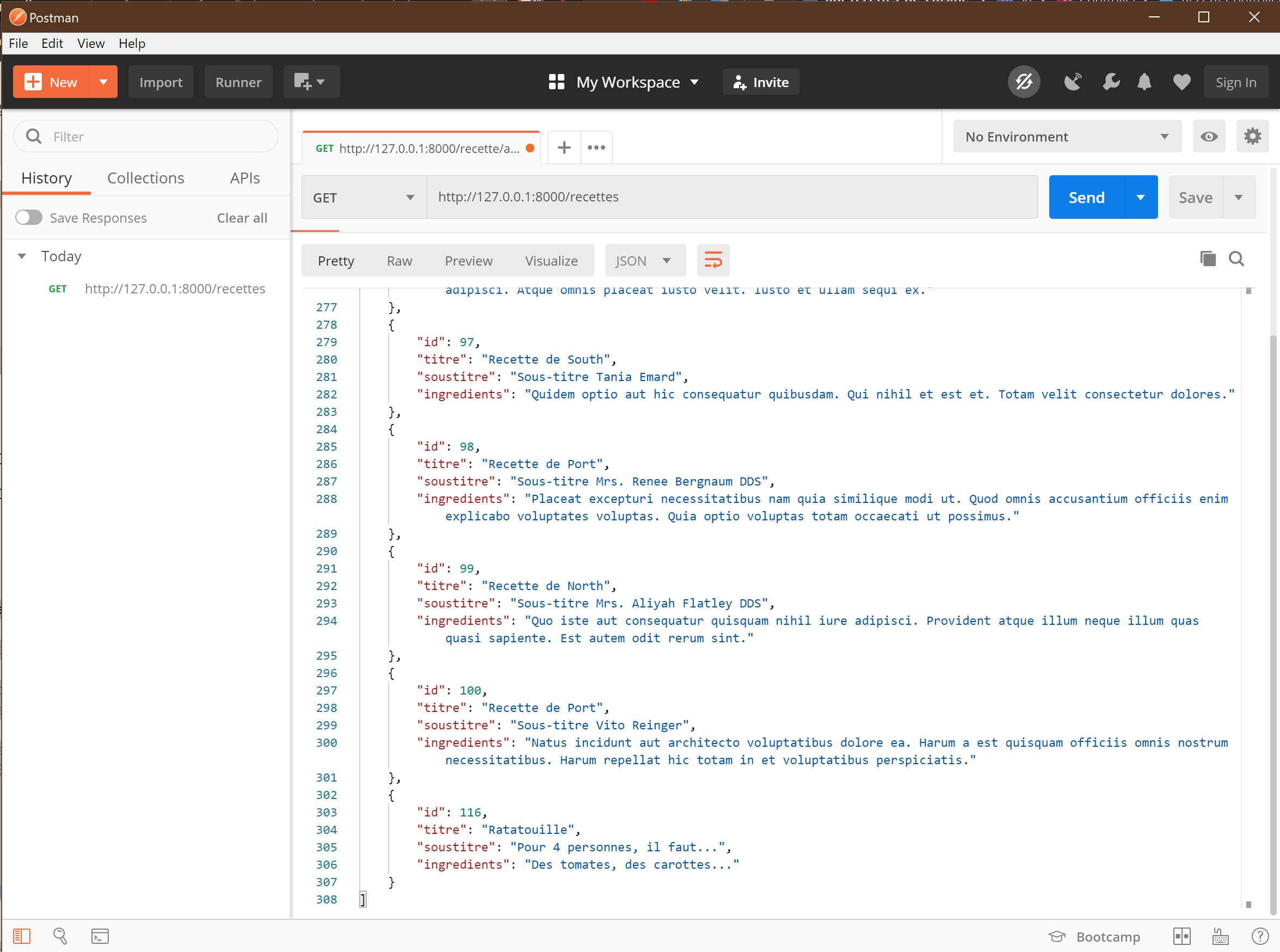Open the No Environment selector
The image size is (1280, 952).
coord(1067,137)
